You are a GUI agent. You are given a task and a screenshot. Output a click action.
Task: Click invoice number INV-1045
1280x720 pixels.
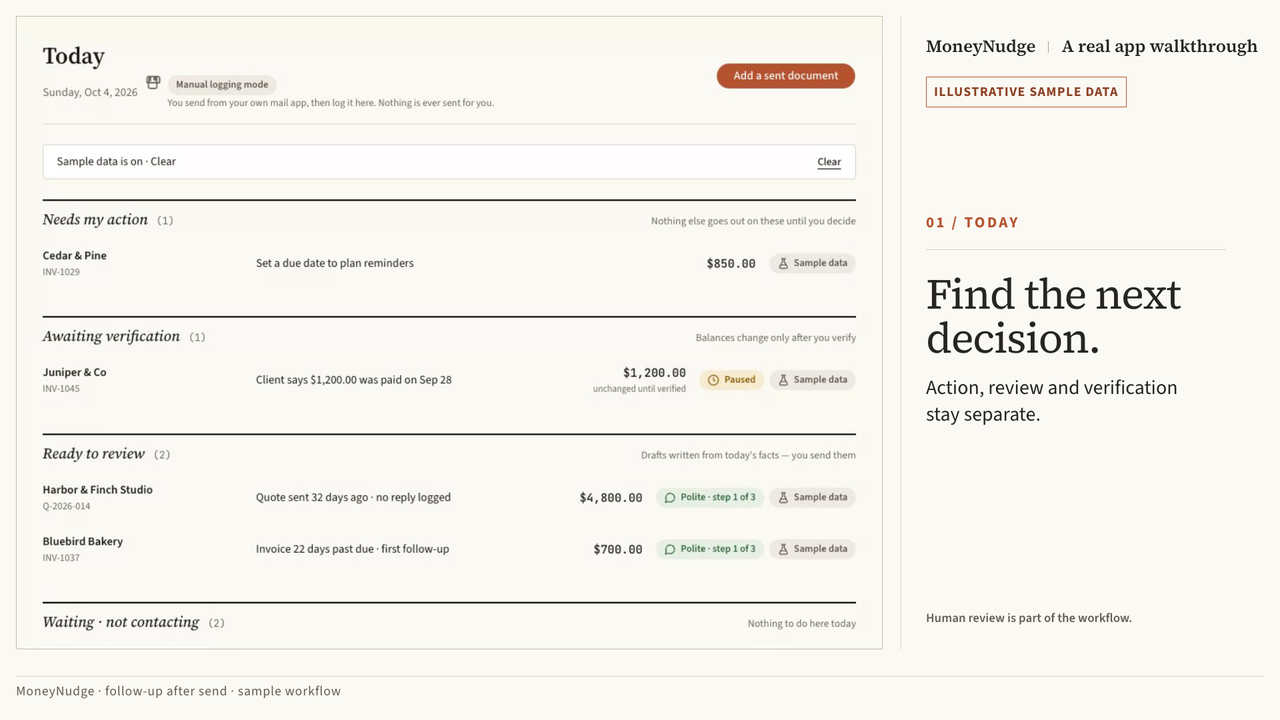(x=61, y=389)
